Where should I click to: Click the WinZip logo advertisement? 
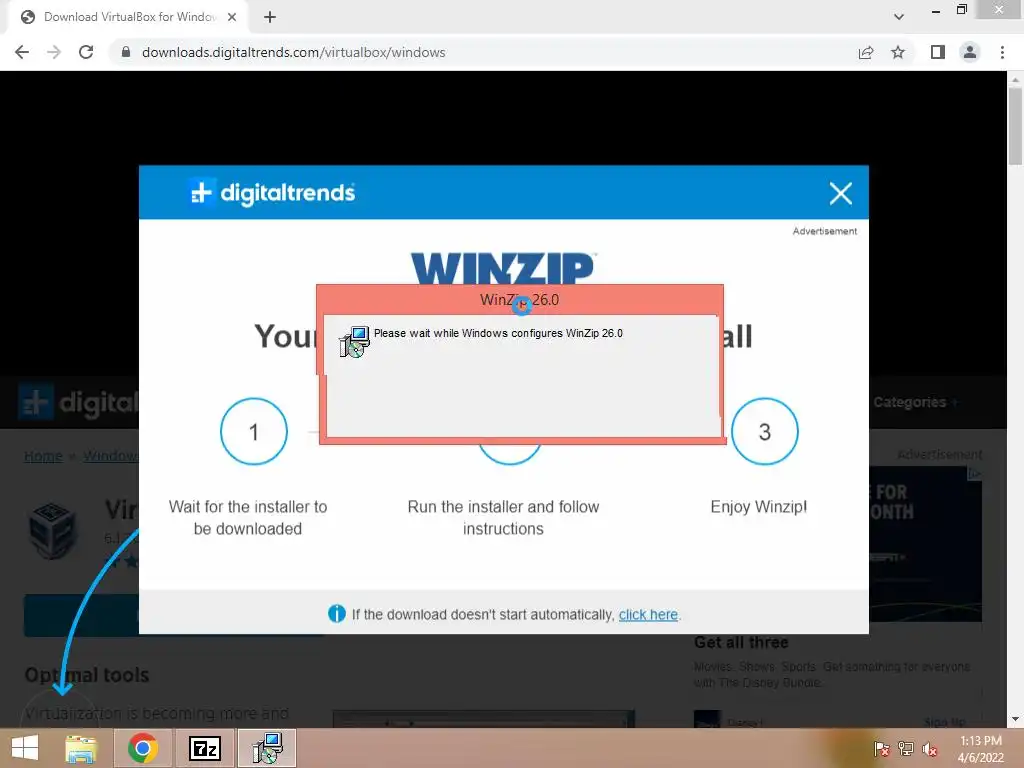pyautogui.click(x=503, y=268)
